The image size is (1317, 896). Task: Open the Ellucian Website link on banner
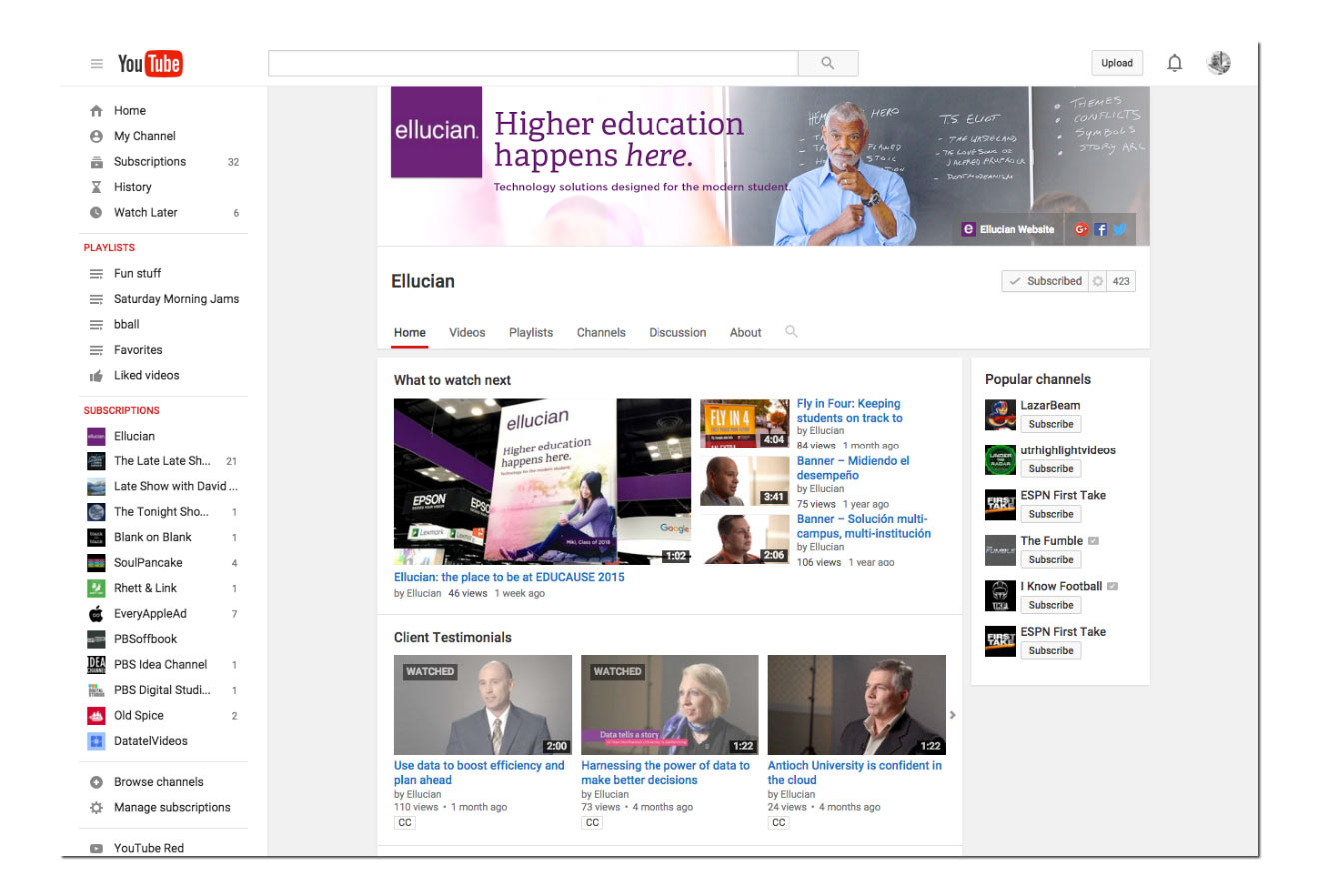point(1008,229)
